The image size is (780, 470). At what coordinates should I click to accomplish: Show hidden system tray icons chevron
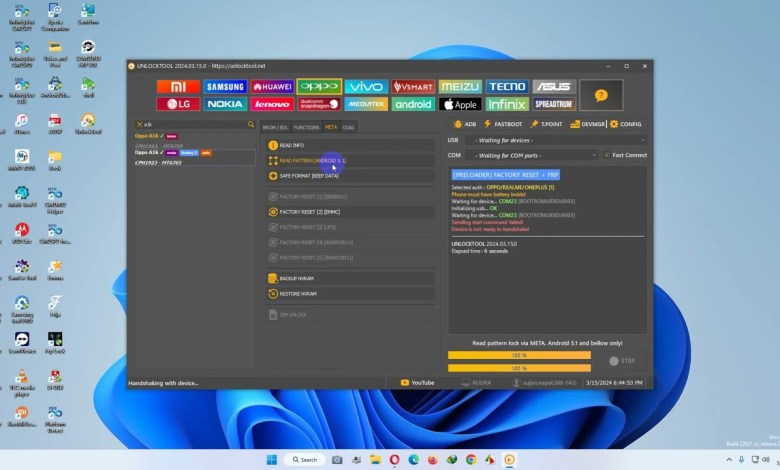[729, 460]
